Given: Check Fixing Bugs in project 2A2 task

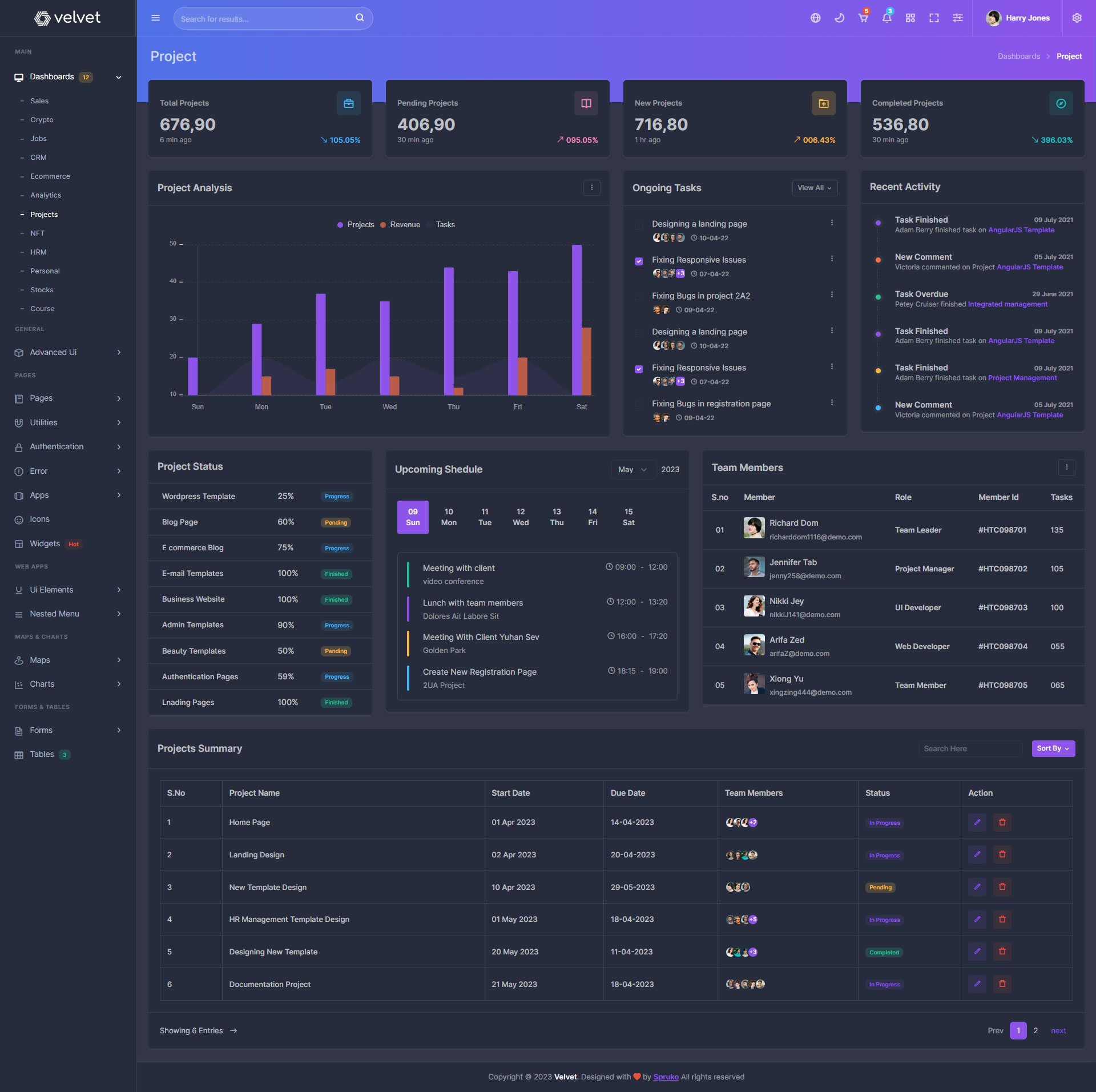Looking at the screenshot, I should pyautogui.click(x=639, y=297).
